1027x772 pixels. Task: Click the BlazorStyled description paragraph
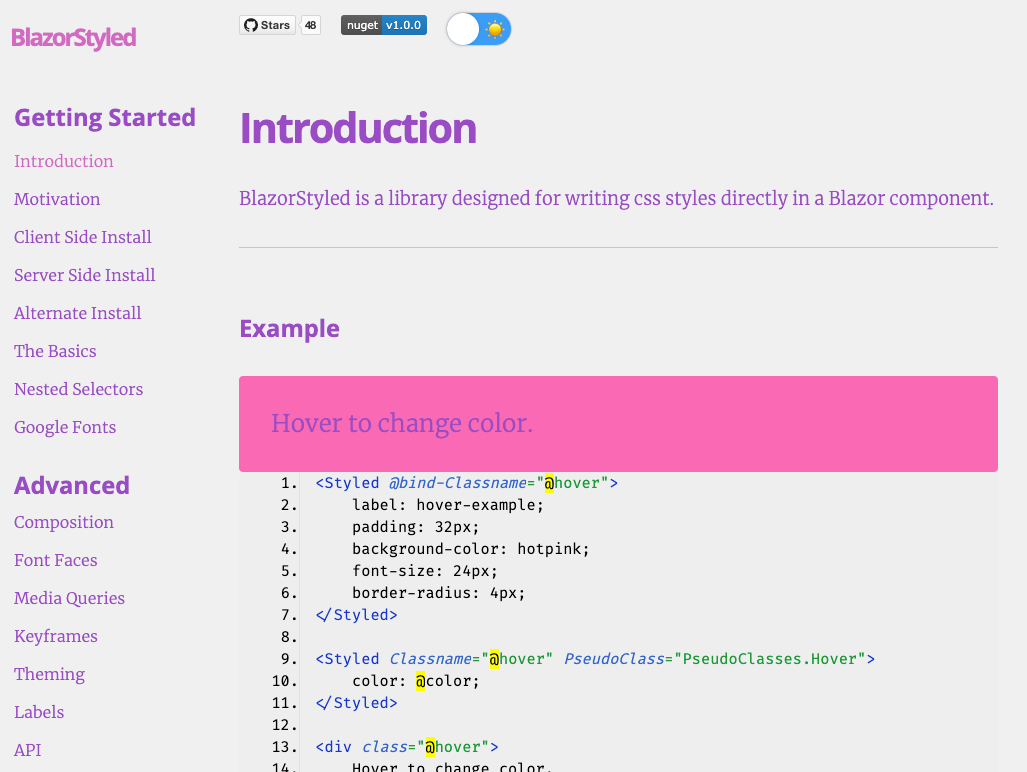pyautogui.click(x=616, y=198)
